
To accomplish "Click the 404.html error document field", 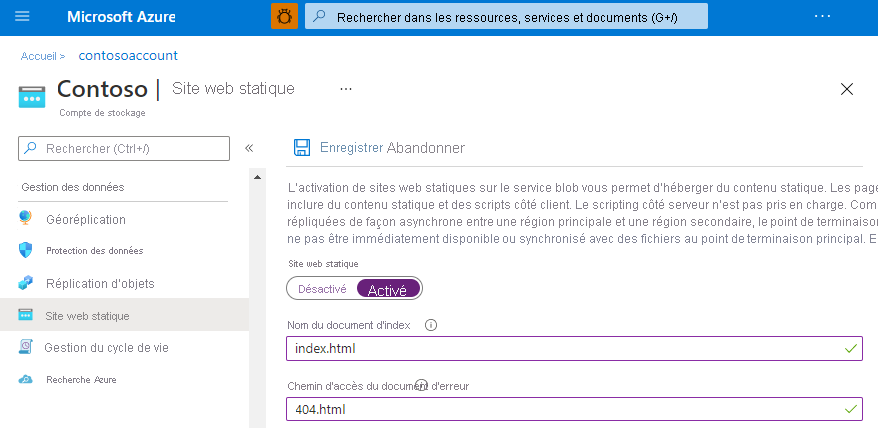I will 574,409.
